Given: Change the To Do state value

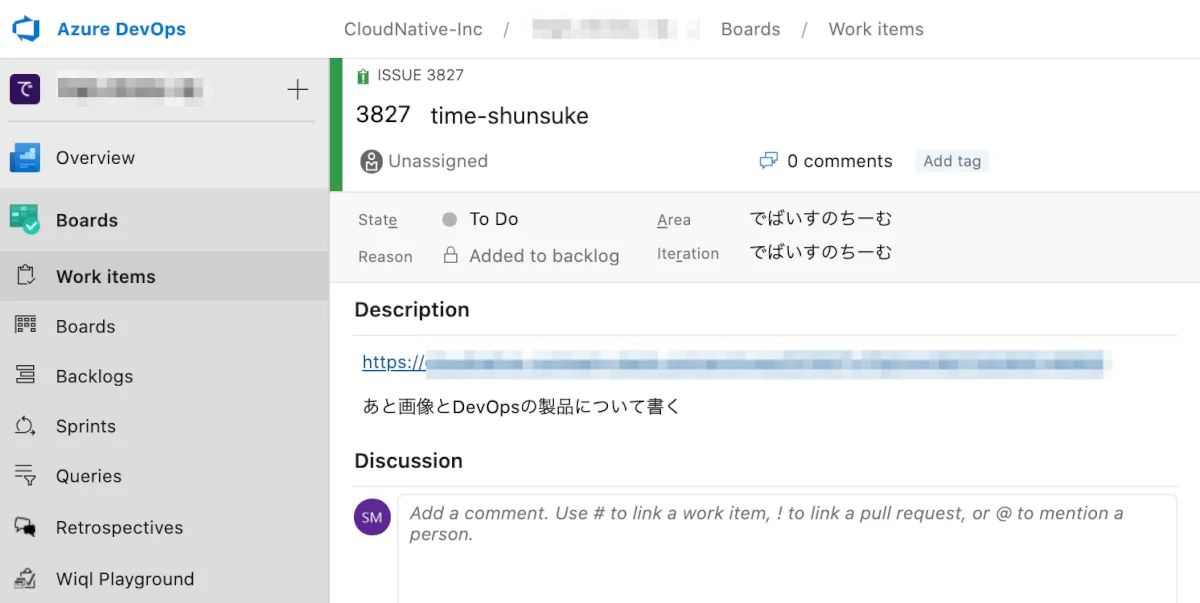Looking at the screenshot, I should [x=493, y=219].
